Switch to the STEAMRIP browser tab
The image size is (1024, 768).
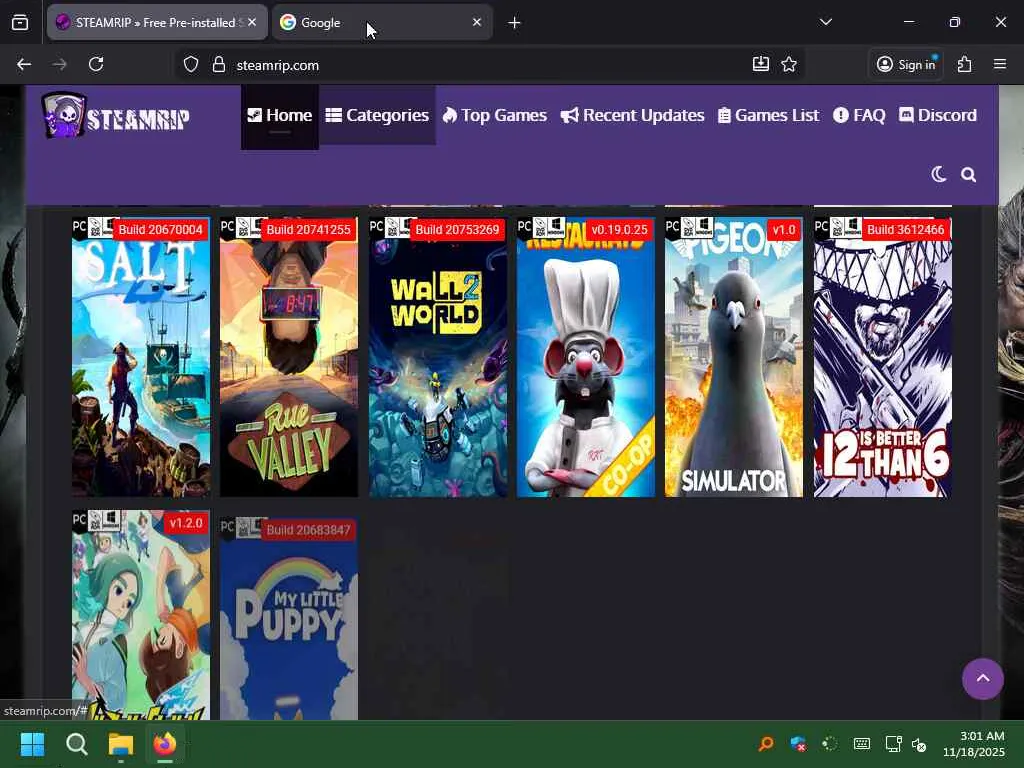pos(157,22)
